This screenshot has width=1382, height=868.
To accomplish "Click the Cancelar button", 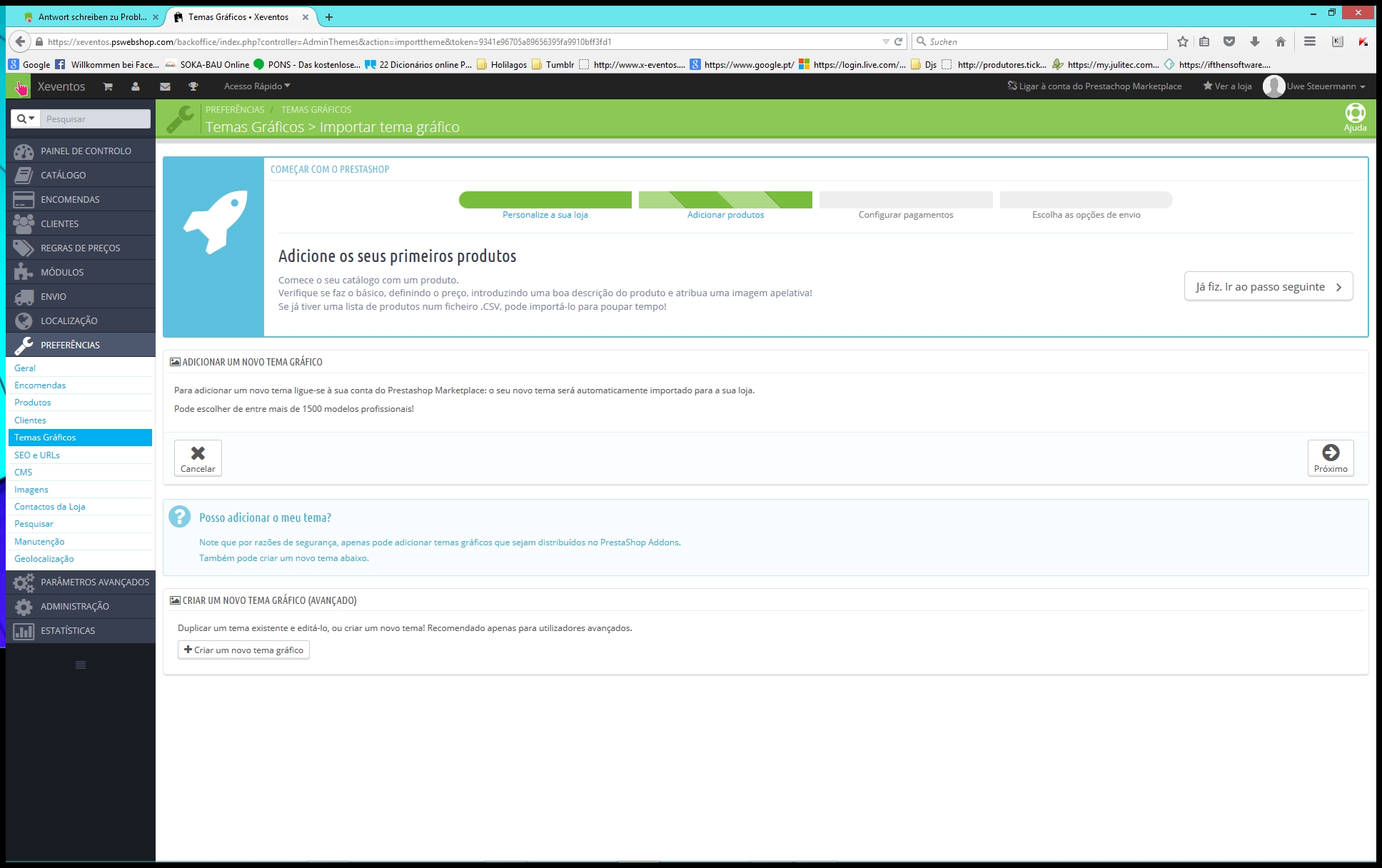I will click(198, 458).
